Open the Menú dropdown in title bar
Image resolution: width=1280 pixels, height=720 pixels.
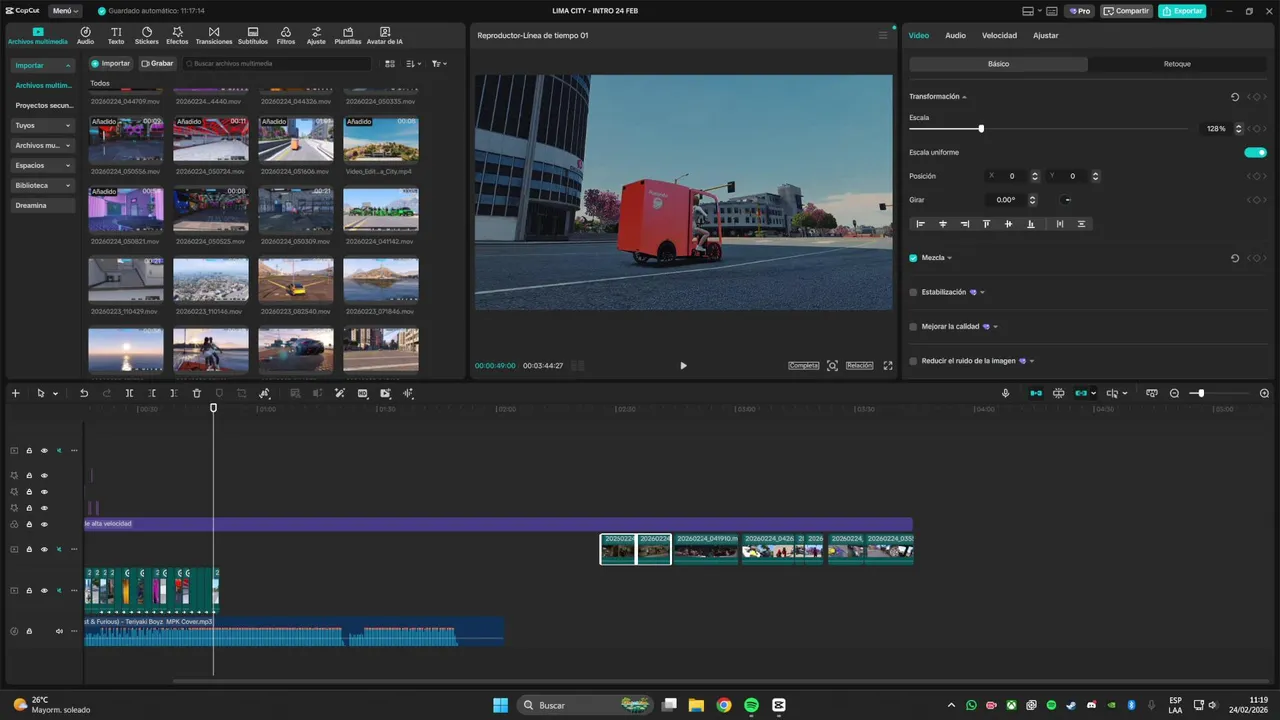coord(65,11)
